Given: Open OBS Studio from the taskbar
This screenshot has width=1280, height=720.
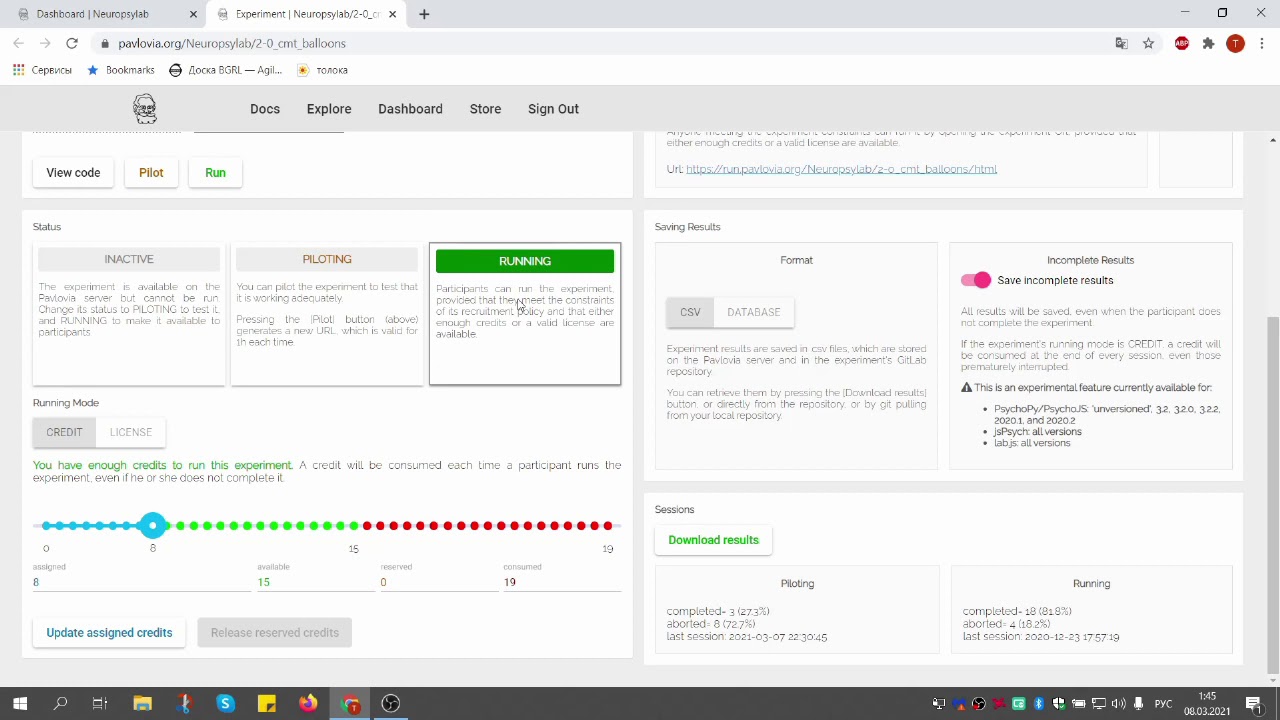Looking at the screenshot, I should click(391, 703).
